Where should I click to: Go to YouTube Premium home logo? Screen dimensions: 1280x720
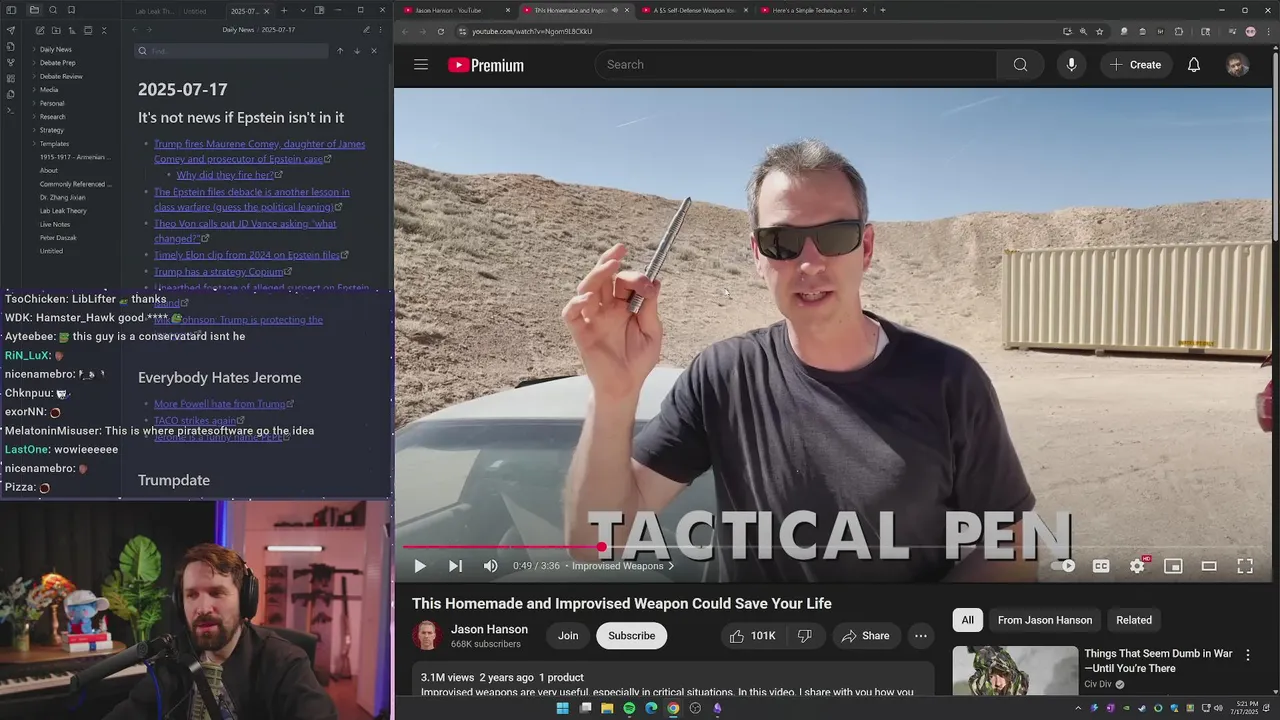486,65
